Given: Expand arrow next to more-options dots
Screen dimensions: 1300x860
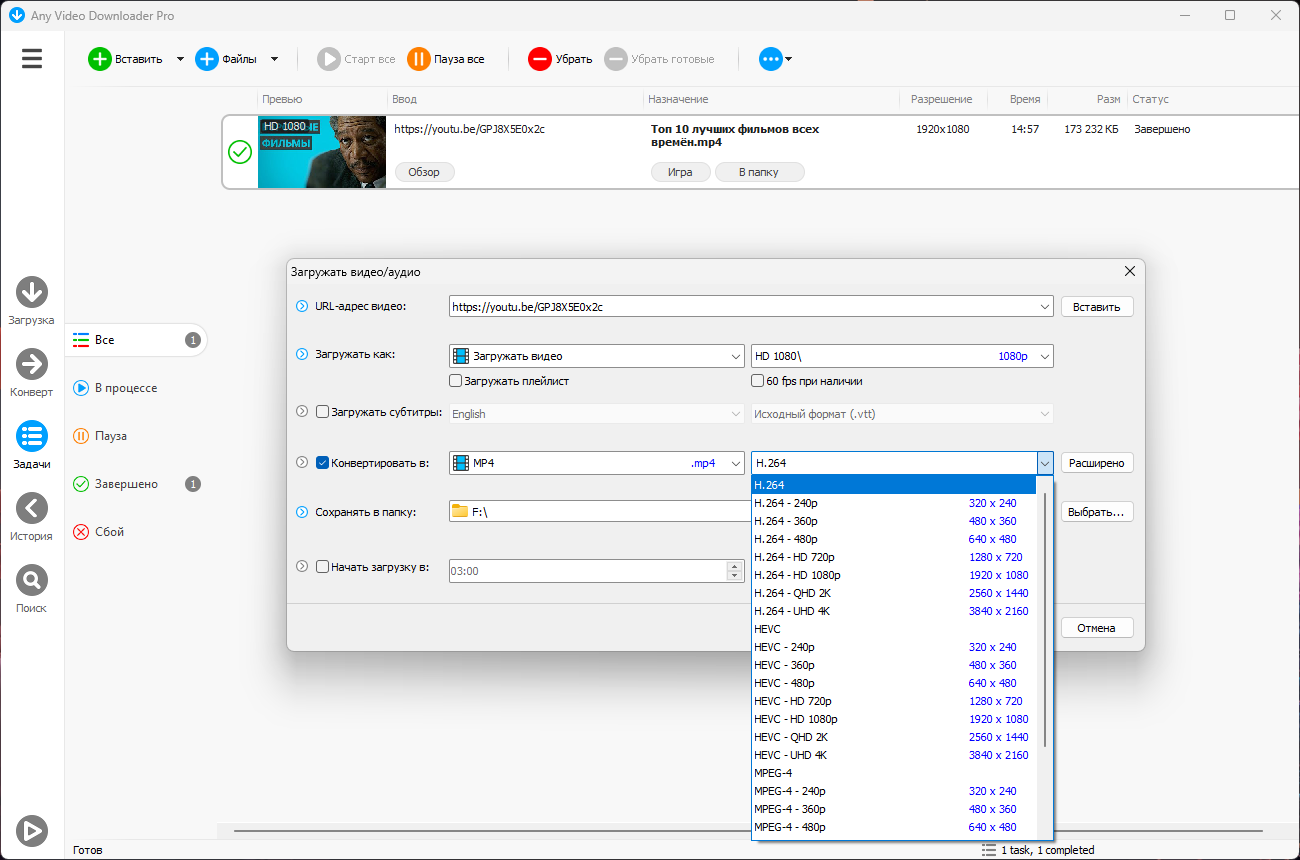Looking at the screenshot, I should coord(789,59).
